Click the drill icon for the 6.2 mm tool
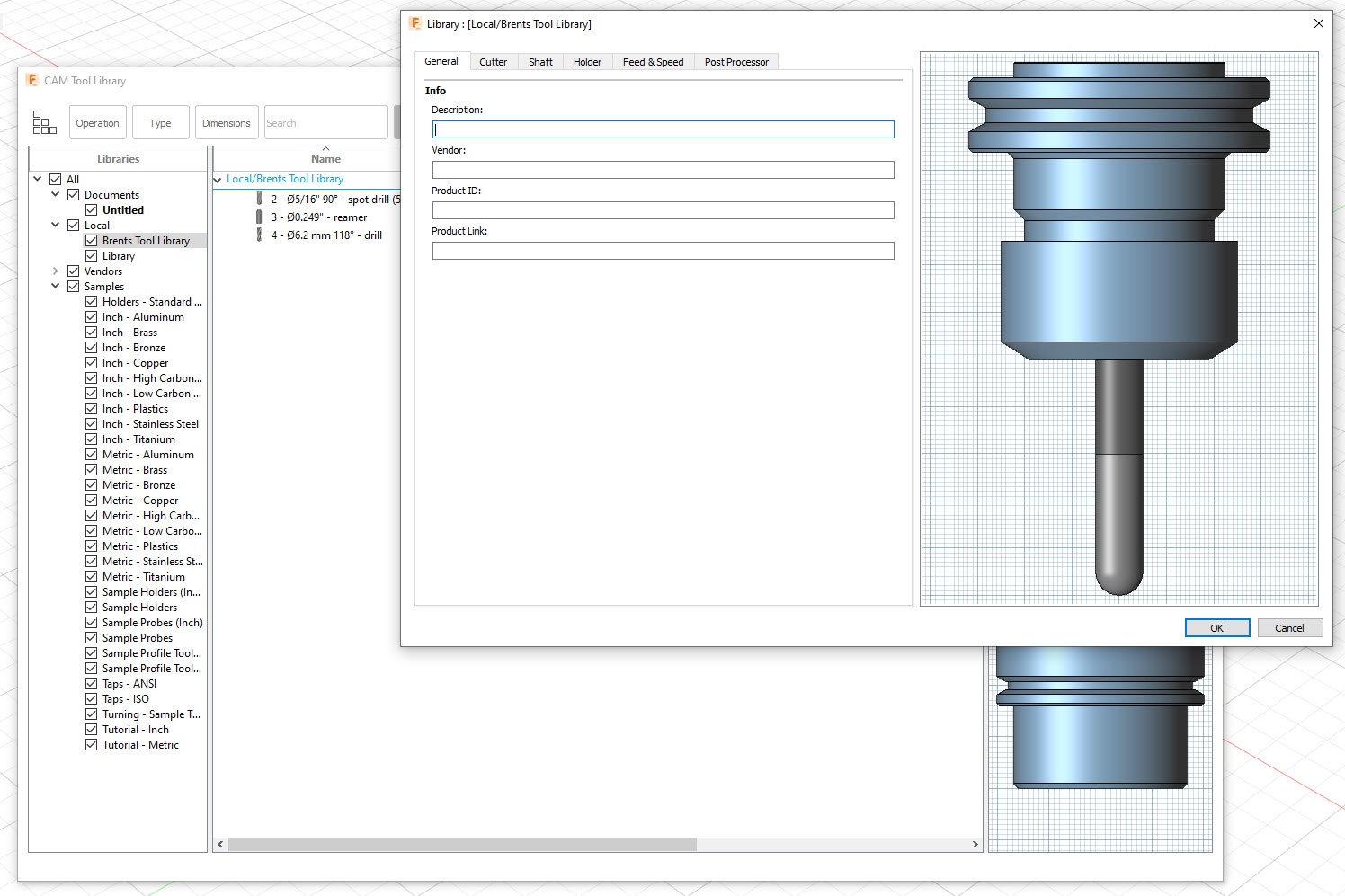Image resolution: width=1345 pixels, height=896 pixels. tap(259, 235)
